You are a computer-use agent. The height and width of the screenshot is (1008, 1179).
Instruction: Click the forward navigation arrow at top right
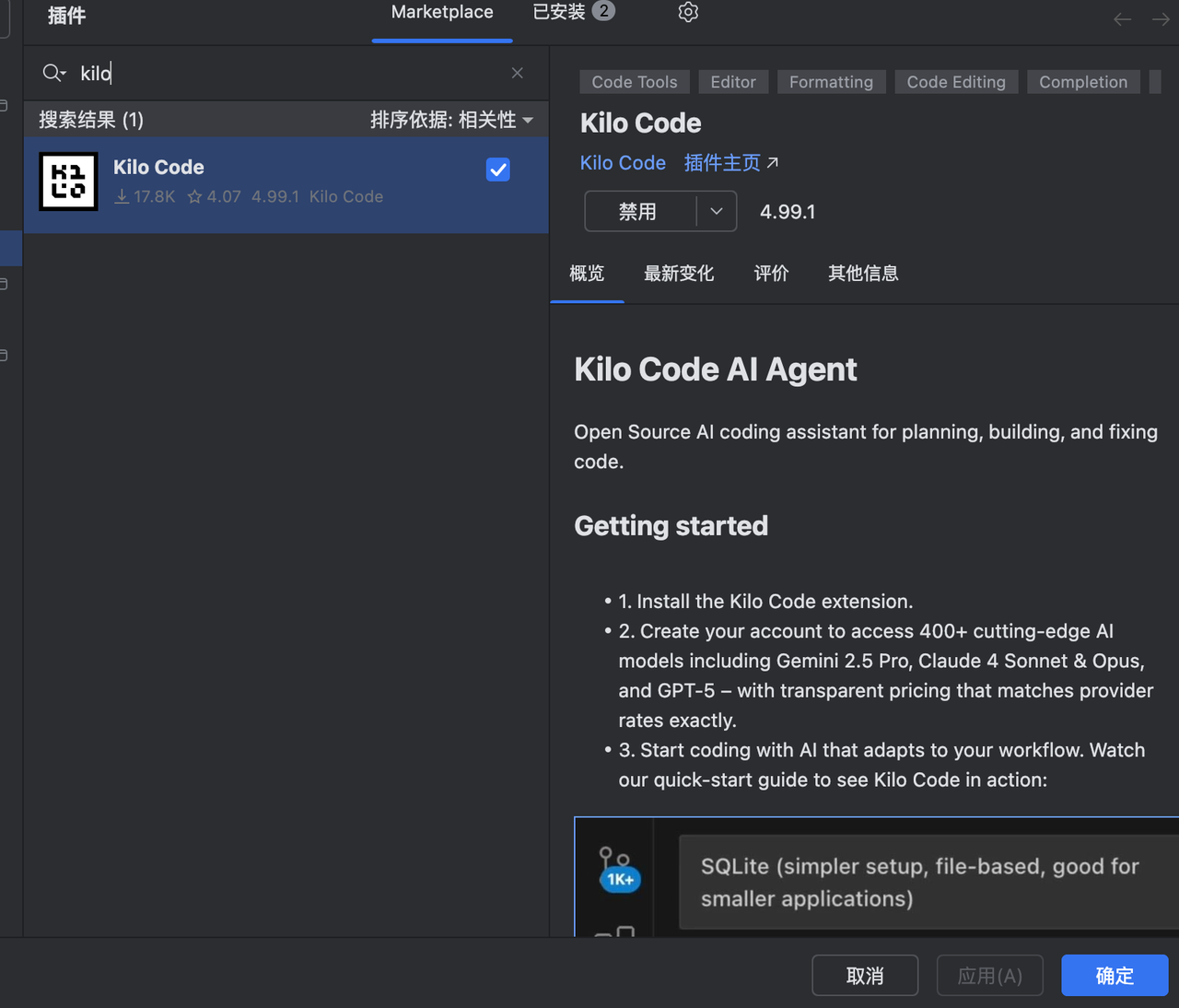click(x=1159, y=18)
